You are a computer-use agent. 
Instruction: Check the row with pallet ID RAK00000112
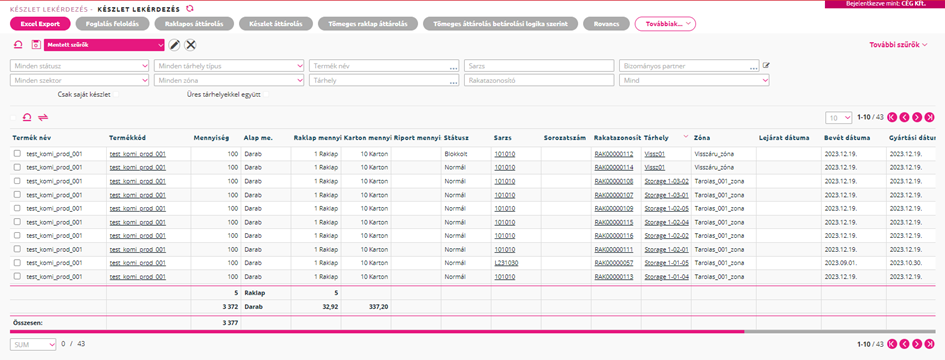tap(17, 154)
